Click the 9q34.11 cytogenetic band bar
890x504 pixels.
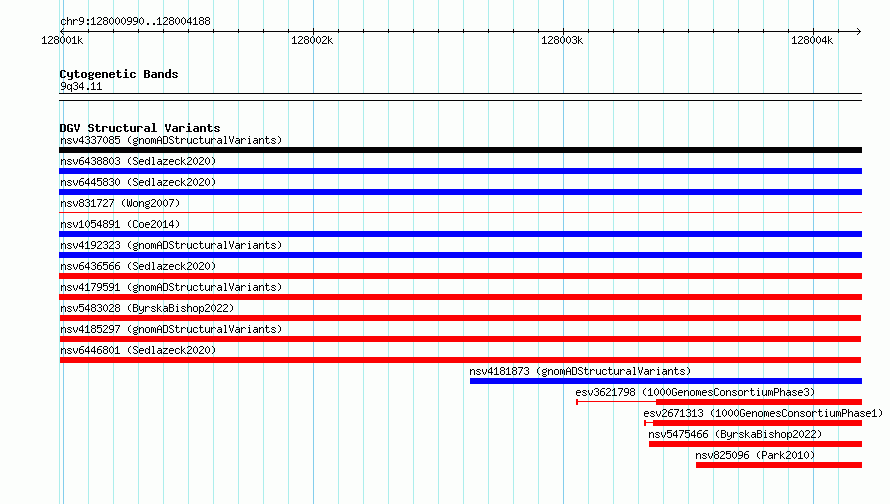(x=460, y=97)
